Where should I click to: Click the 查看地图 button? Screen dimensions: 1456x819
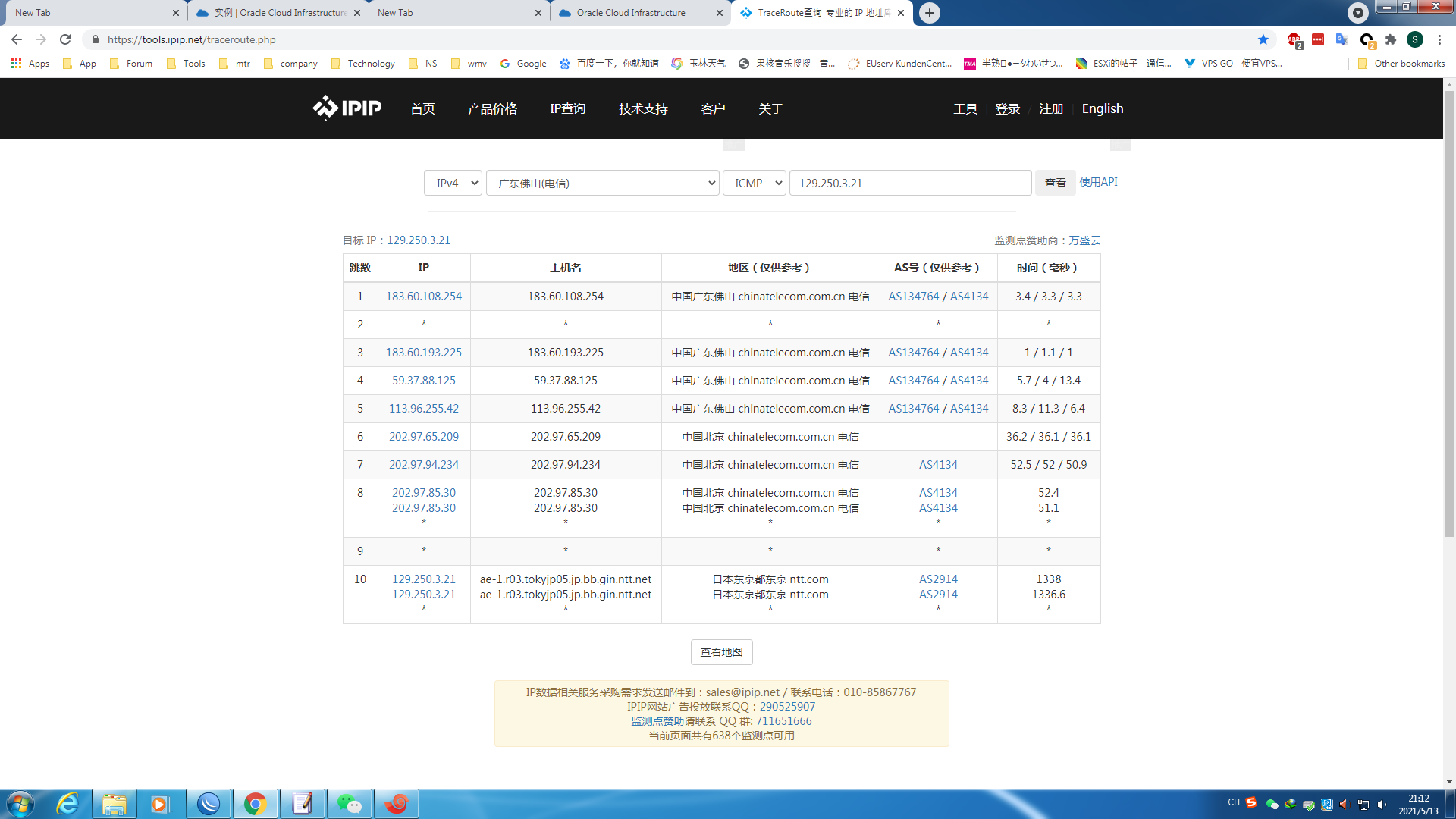[721, 652]
